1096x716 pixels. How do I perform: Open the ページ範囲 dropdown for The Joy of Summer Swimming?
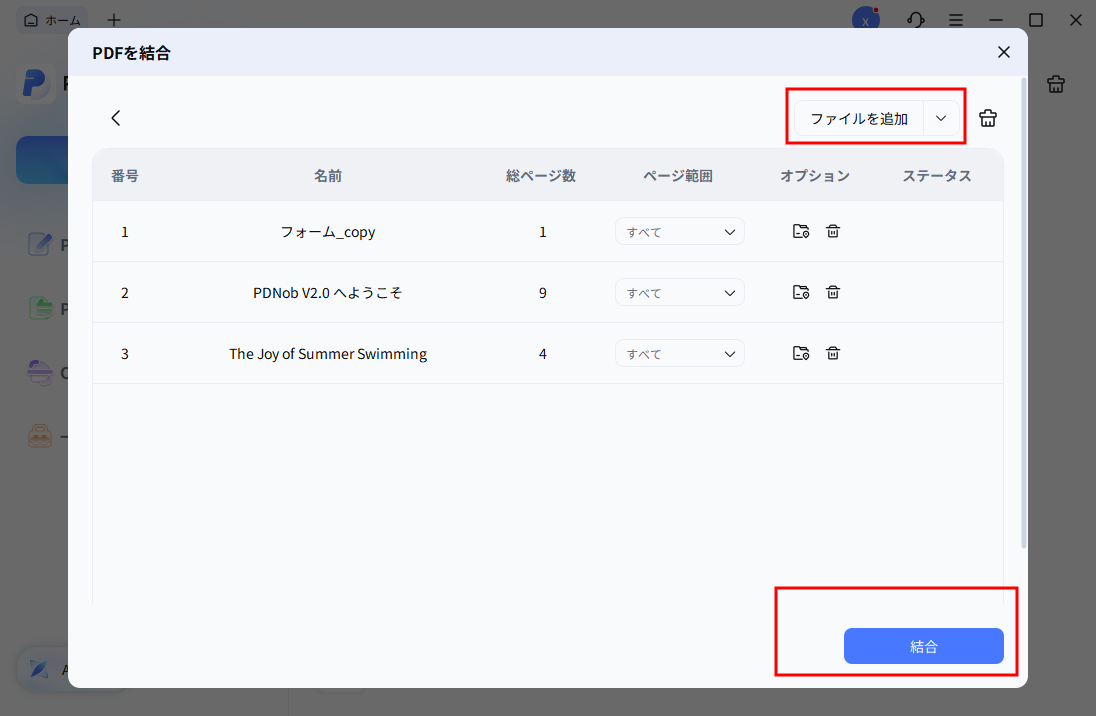pyautogui.click(x=679, y=353)
